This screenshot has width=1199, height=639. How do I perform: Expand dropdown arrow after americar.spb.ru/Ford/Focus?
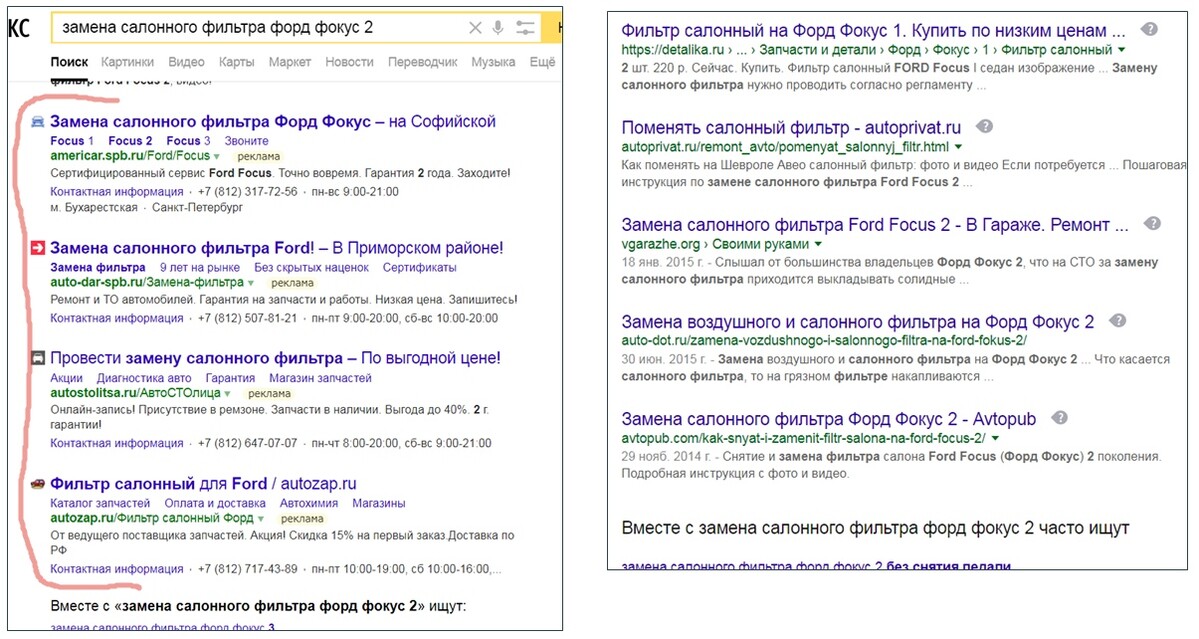(x=217, y=156)
